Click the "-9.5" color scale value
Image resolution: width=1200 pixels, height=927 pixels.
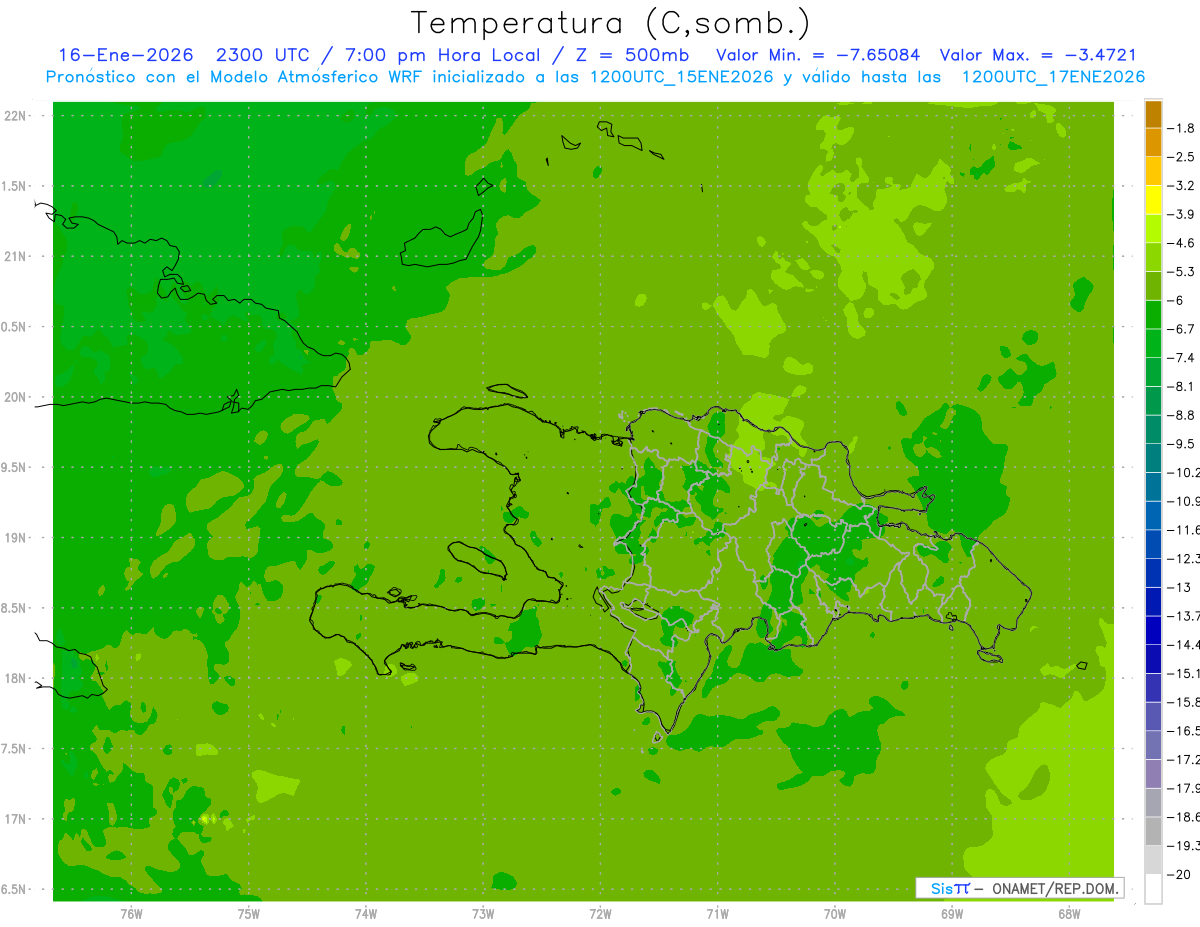tap(1182, 444)
